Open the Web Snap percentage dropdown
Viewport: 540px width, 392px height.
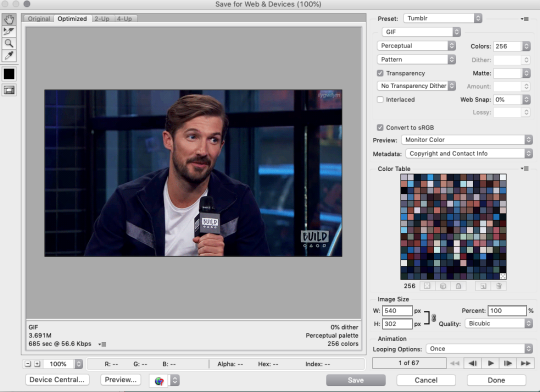pyautogui.click(x=512, y=100)
